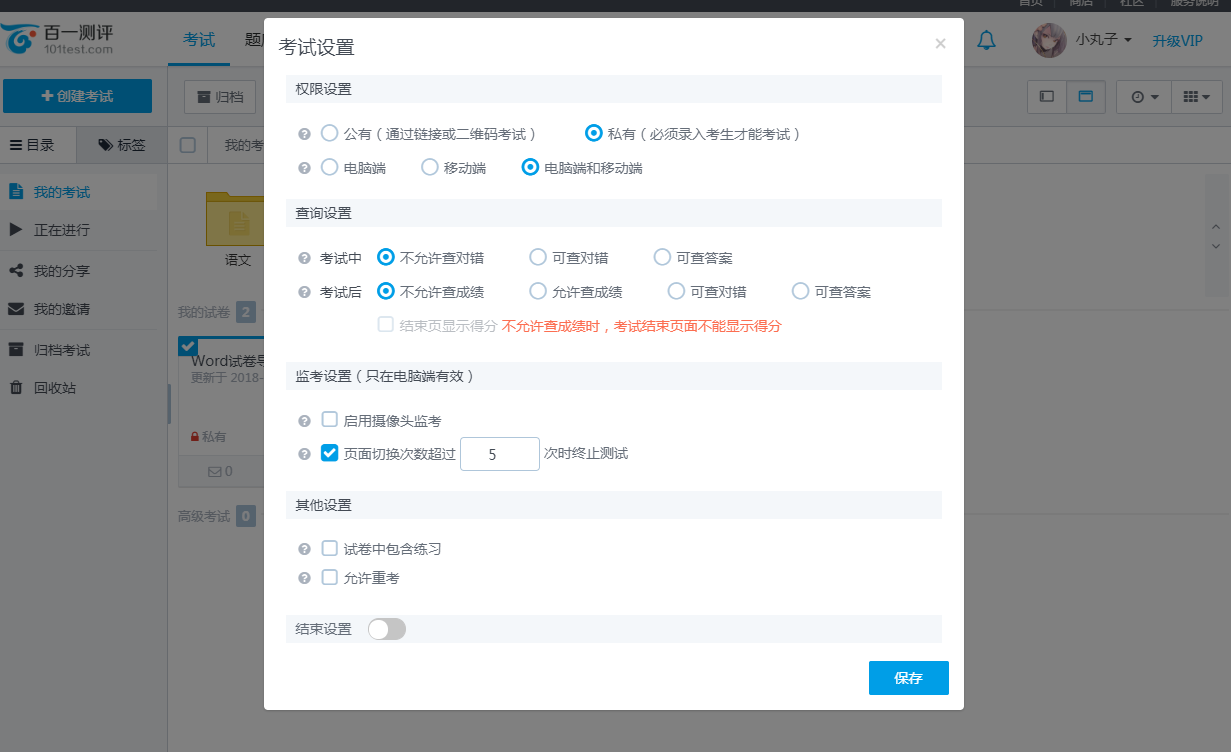Screen dimensions: 1231x752
Task: Select 考试中 不允许查对错 radio
Action: (x=386, y=258)
